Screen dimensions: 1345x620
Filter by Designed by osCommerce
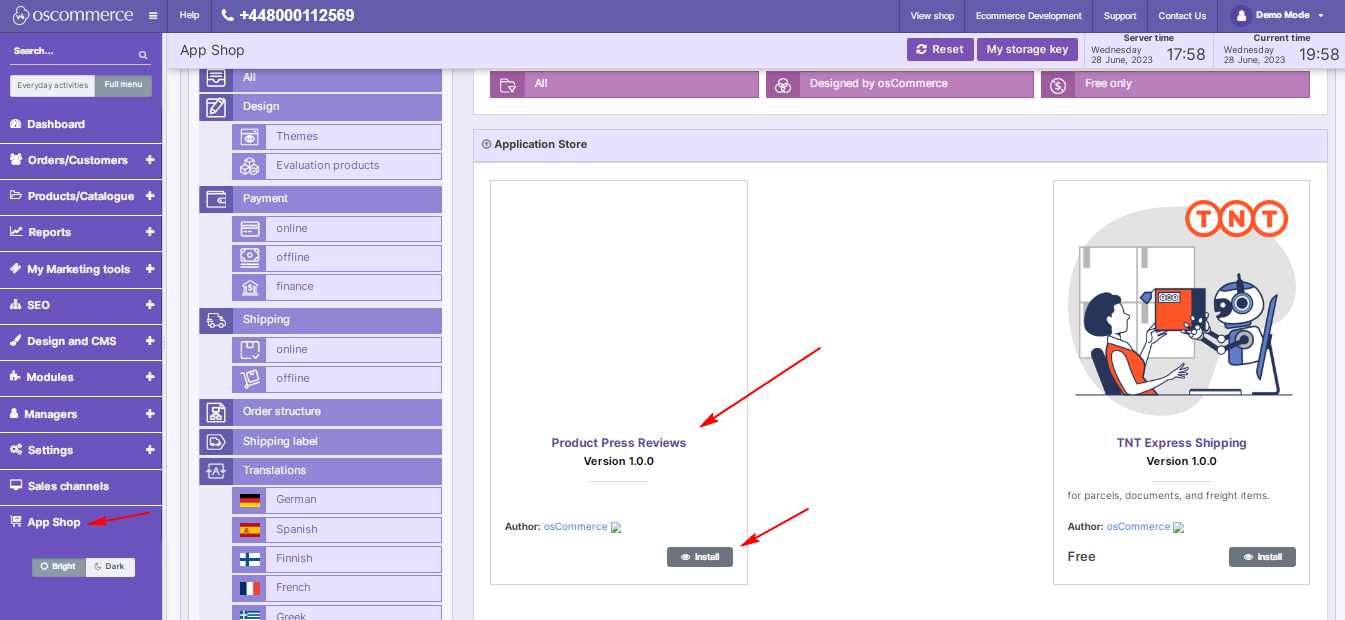(x=900, y=84)
